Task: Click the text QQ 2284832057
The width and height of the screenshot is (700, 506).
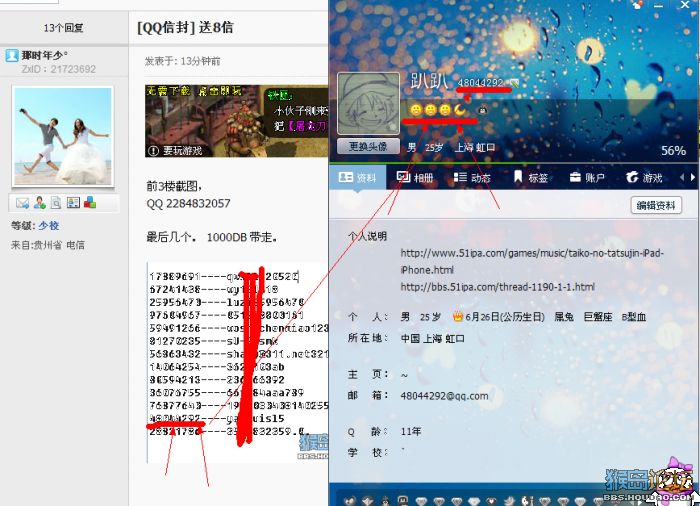Action: click(188, 204)
